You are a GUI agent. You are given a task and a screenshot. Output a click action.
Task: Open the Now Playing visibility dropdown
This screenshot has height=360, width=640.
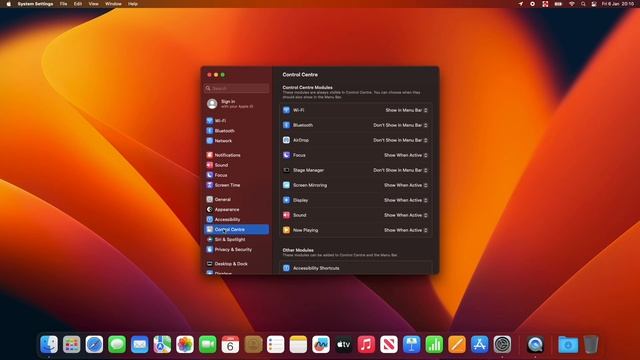(406, 230)
